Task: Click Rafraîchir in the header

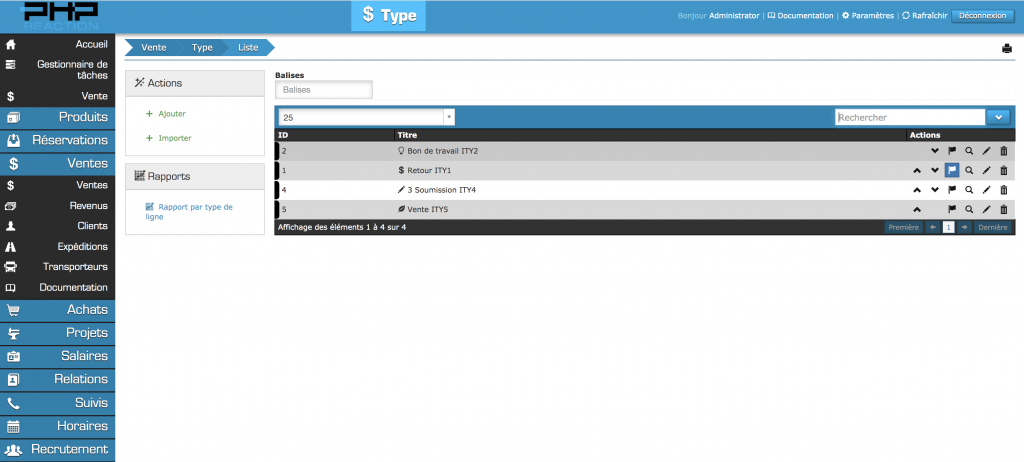Action: coord(924,16)
